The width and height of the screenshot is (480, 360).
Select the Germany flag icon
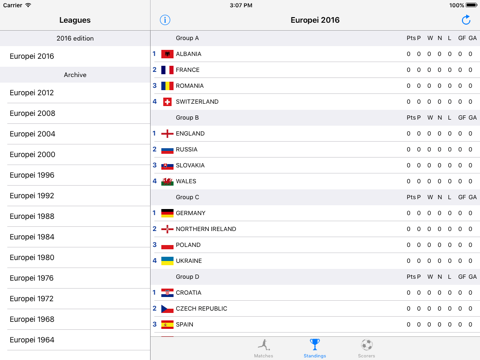[167, 213]
